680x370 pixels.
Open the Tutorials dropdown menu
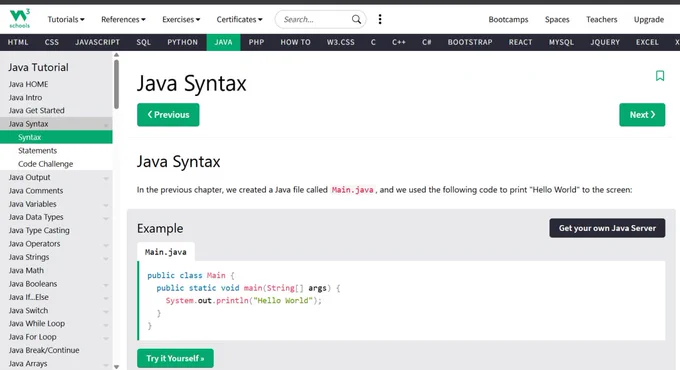pyautogui.click(x=66, y=19)
